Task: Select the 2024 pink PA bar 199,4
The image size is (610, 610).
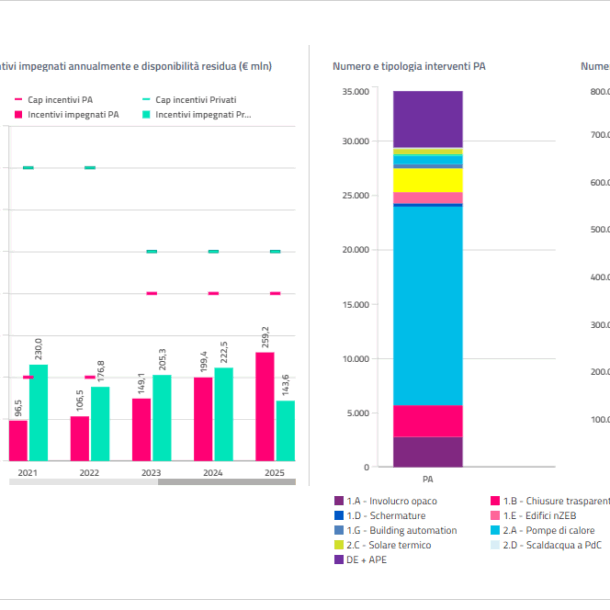Action: pyautogui.click(x=203, y=419)
